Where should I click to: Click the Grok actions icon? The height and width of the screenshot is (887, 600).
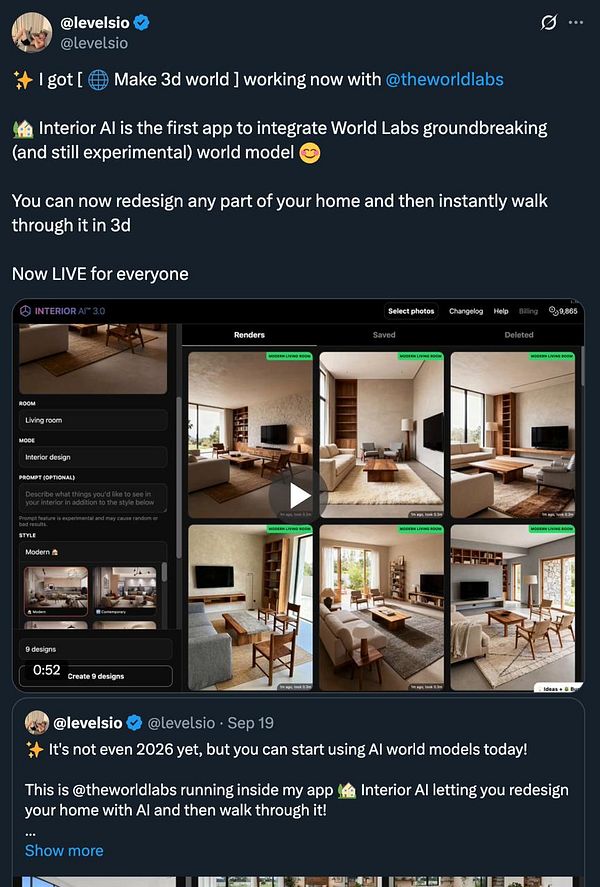point(547,22)
